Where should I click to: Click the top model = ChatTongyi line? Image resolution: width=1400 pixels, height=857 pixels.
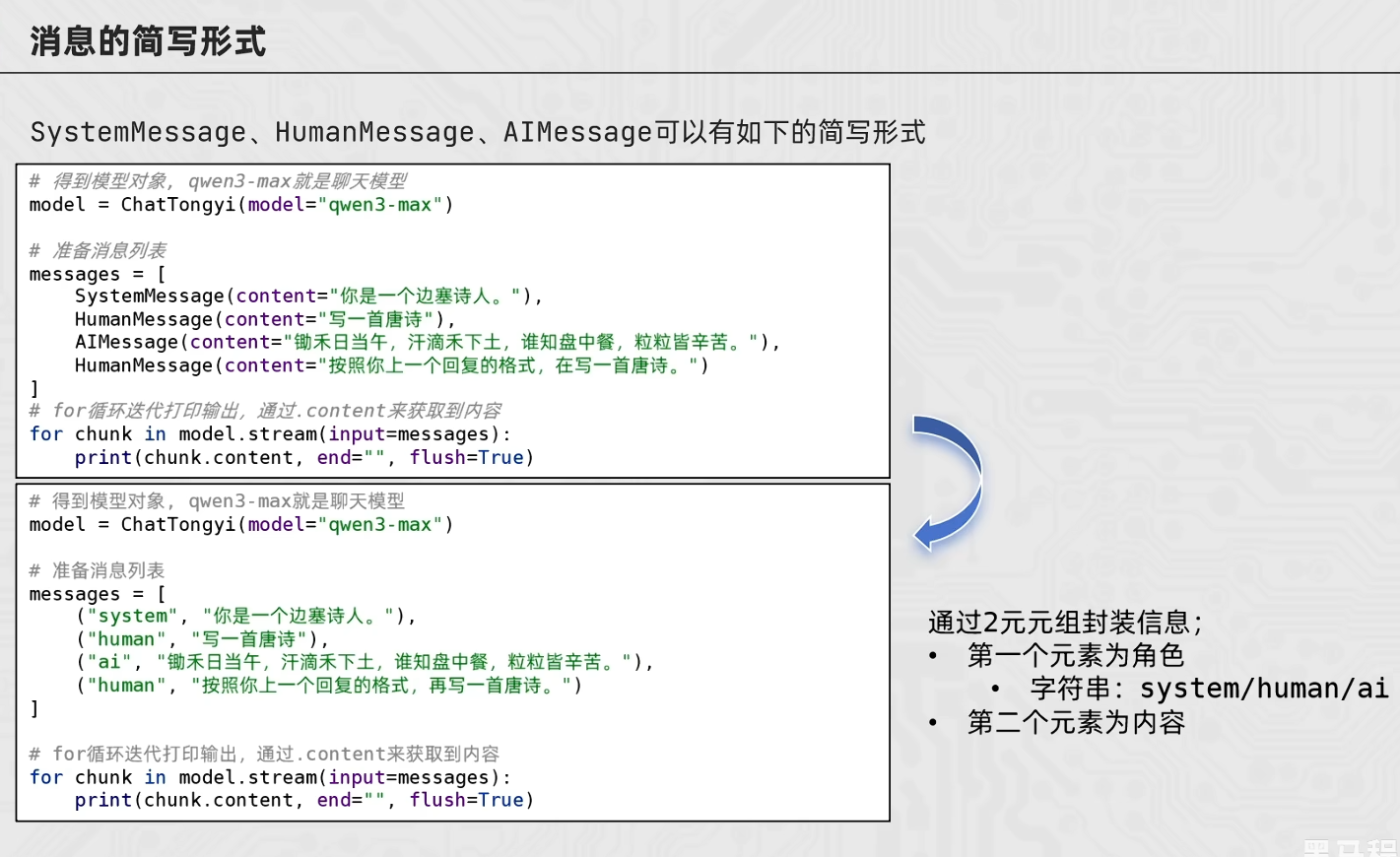(241, 205)
